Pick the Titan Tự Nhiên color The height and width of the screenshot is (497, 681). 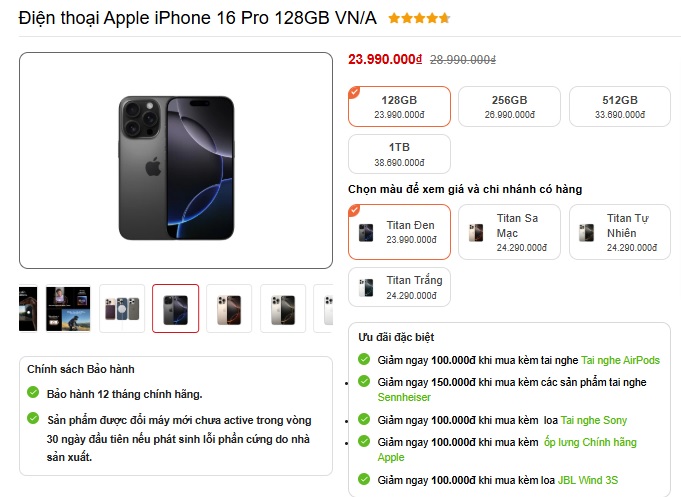pyautogui.click(x=620, y=232)
